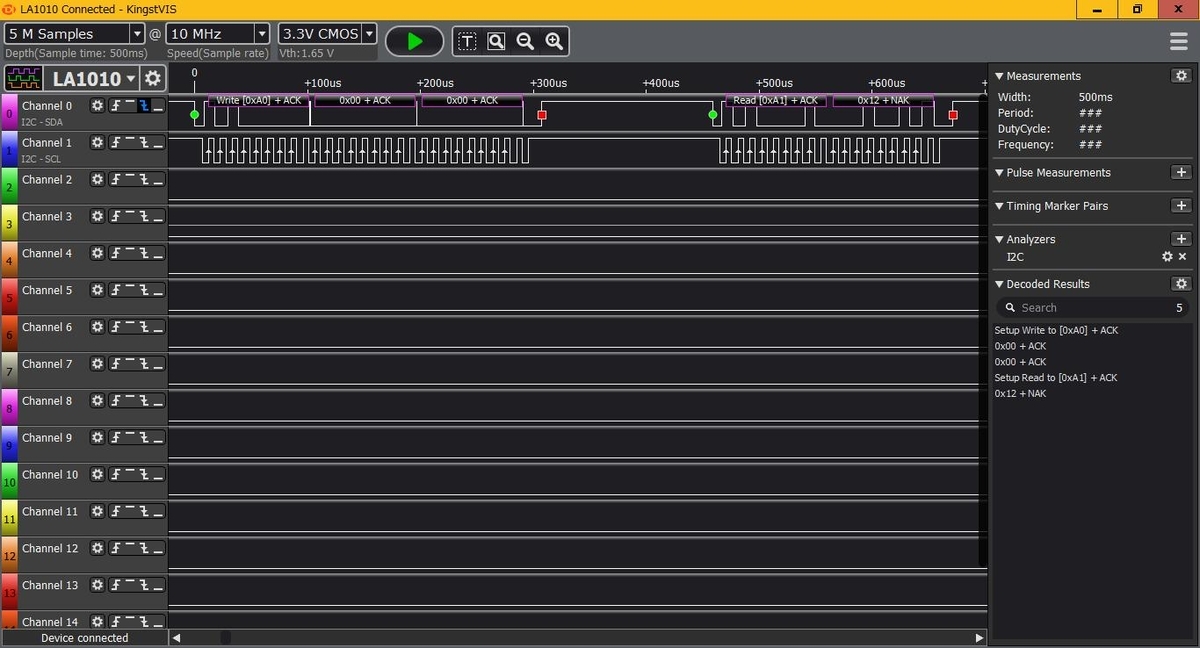
Task: Zoom in the waveform view
Action: 554,41
